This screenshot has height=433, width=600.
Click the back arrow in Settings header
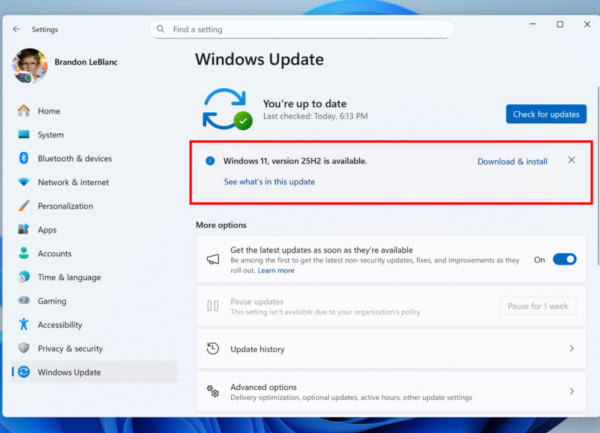click(x=16, y=29)
